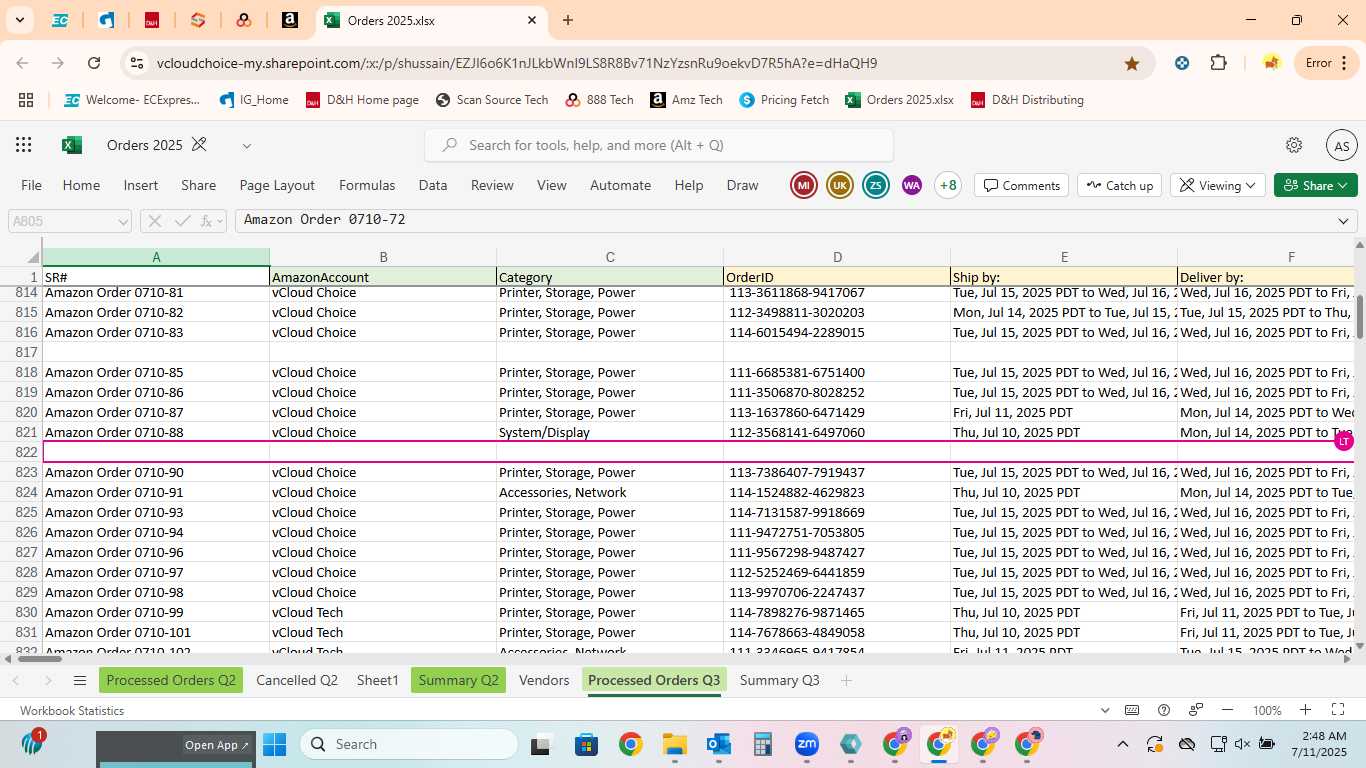Open the AS account avatar

coord(1341,145)
